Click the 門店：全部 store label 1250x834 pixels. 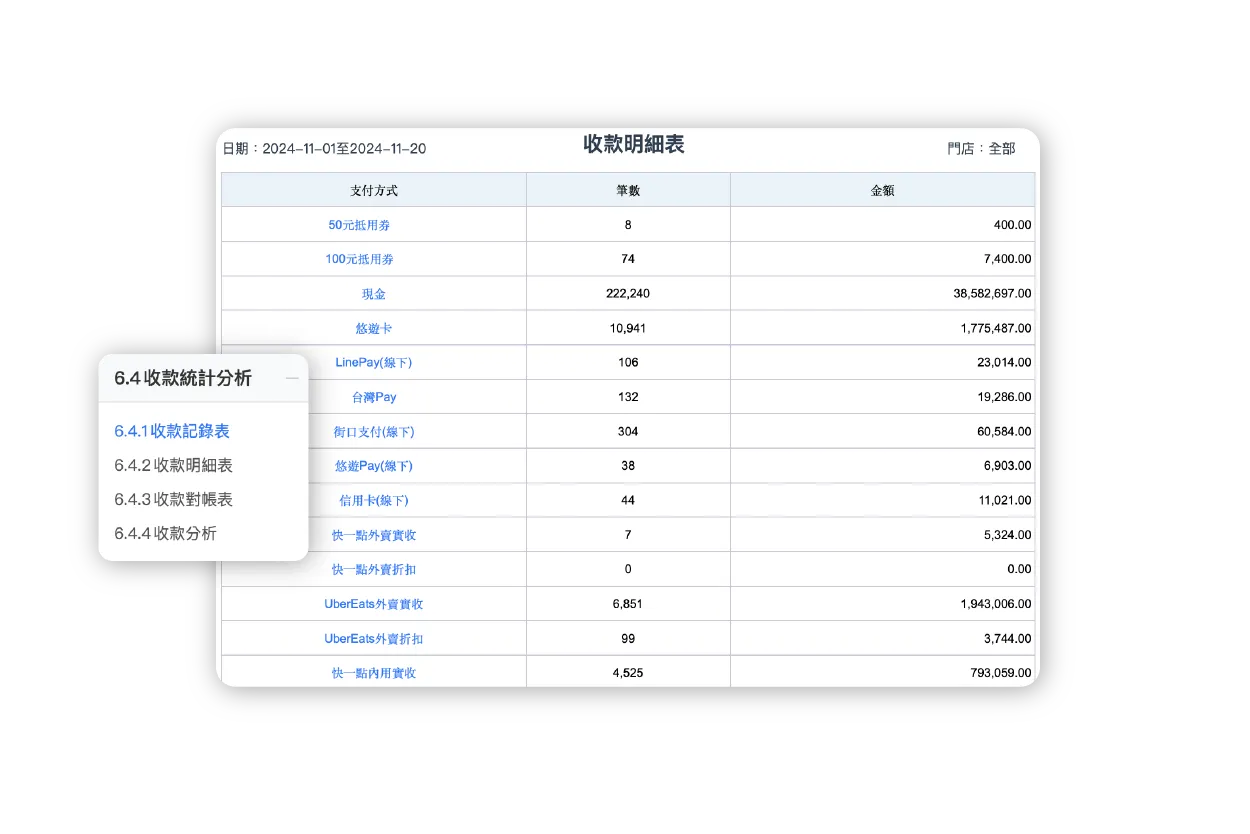click(x=981, y=148)
